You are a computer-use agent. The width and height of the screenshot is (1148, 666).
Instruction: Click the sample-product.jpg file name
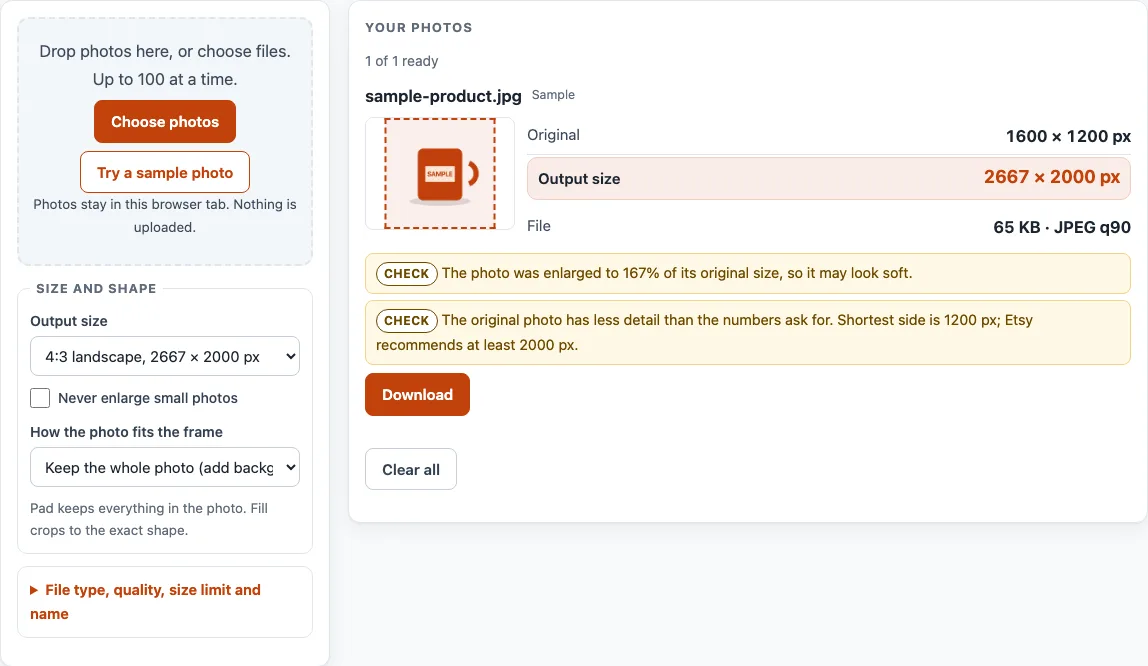[x=443, y=96]
